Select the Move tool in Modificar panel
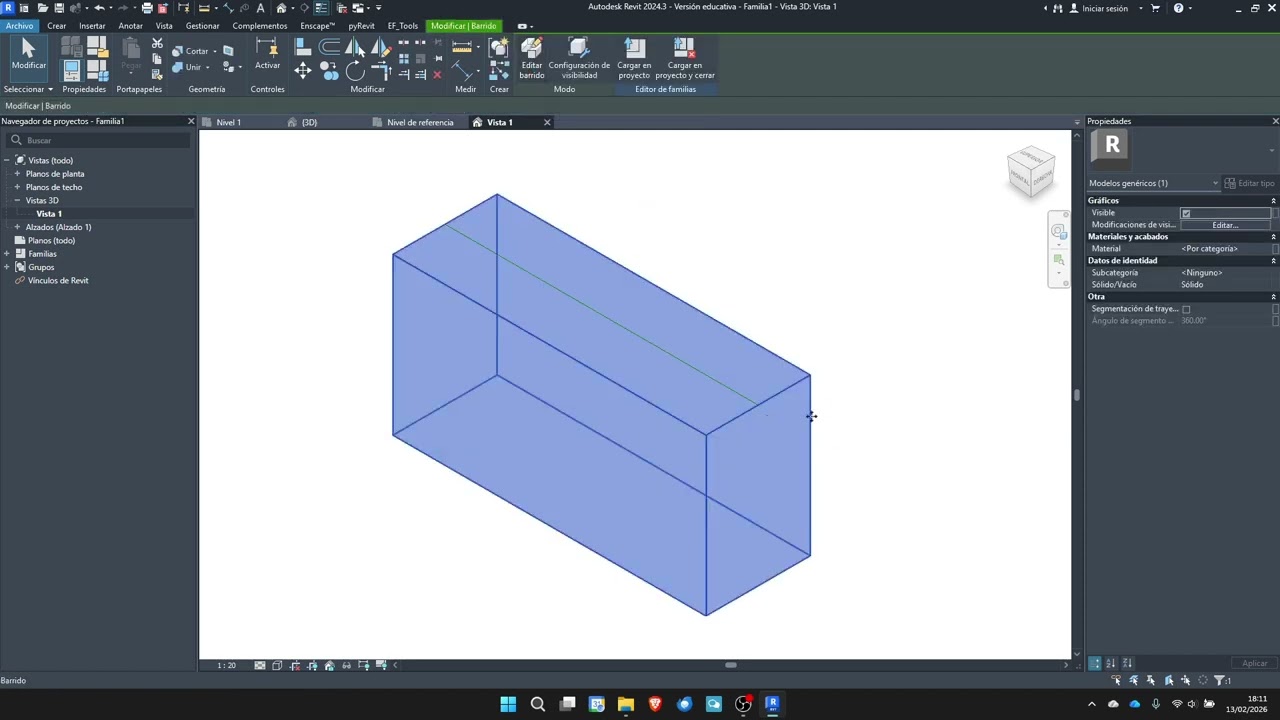The width and height of the screenshot is (1280, 720). 303,71
